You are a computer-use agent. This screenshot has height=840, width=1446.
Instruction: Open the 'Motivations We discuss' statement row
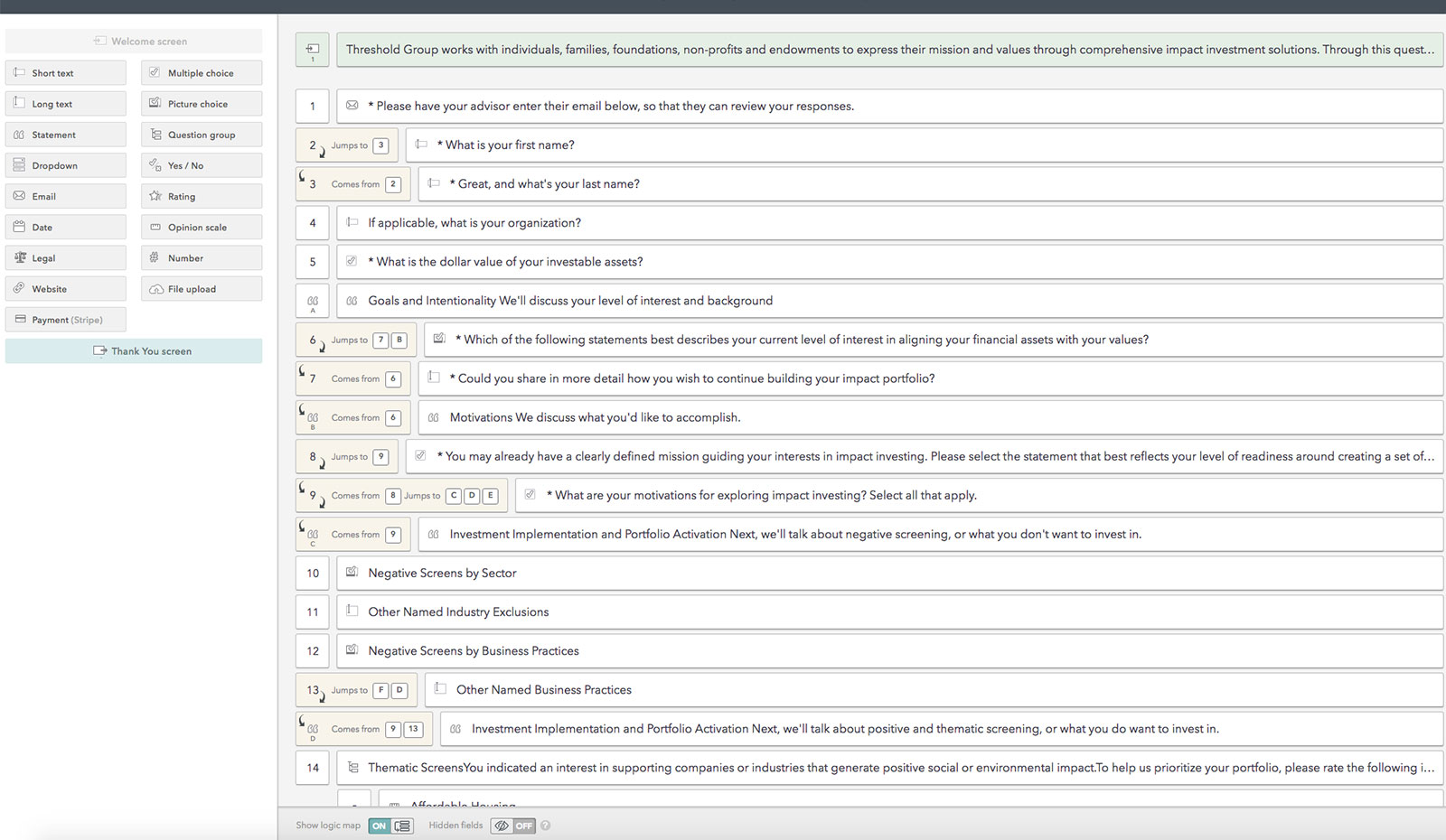tap(930, 416)
